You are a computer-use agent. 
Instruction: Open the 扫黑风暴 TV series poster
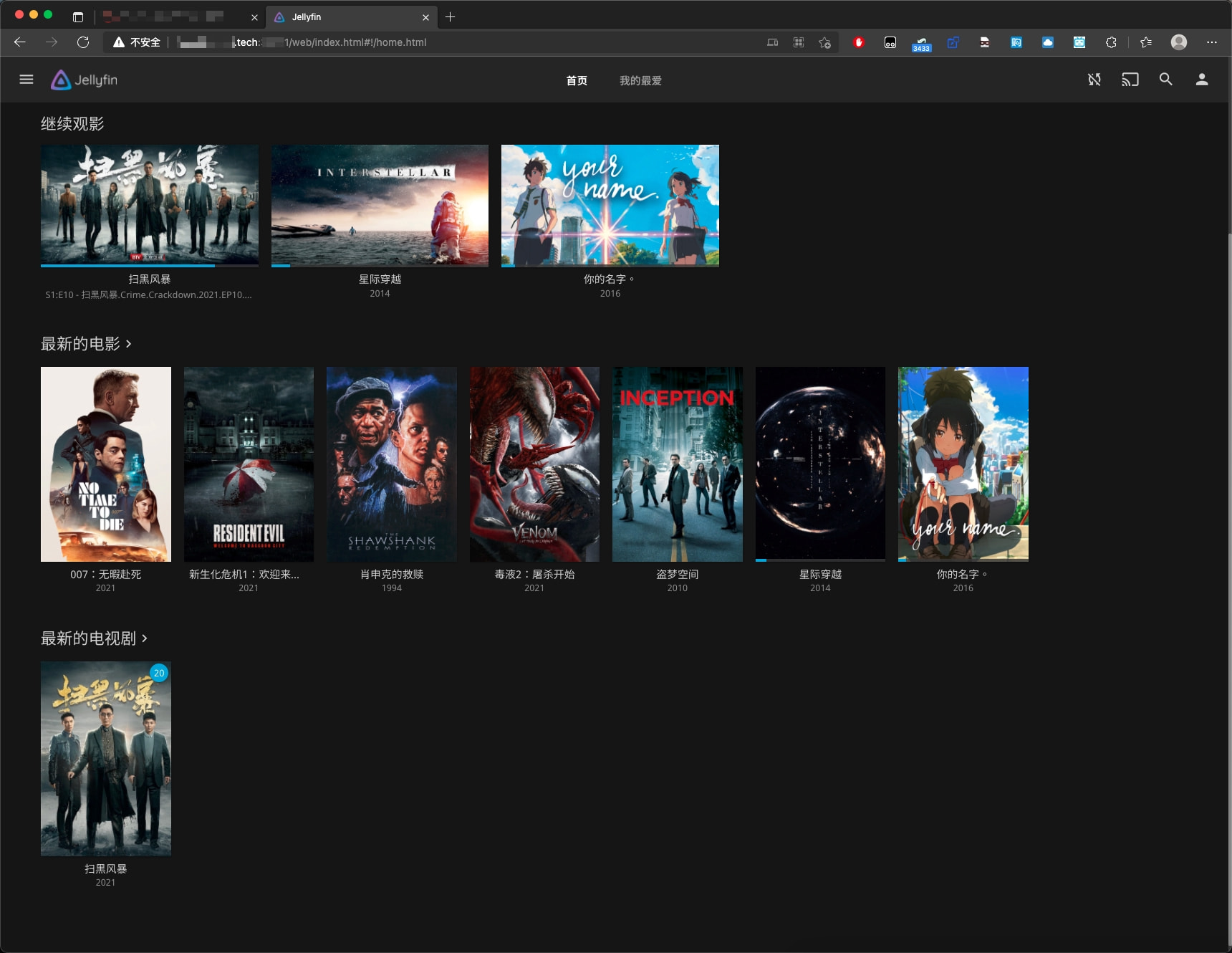point(106,759)
